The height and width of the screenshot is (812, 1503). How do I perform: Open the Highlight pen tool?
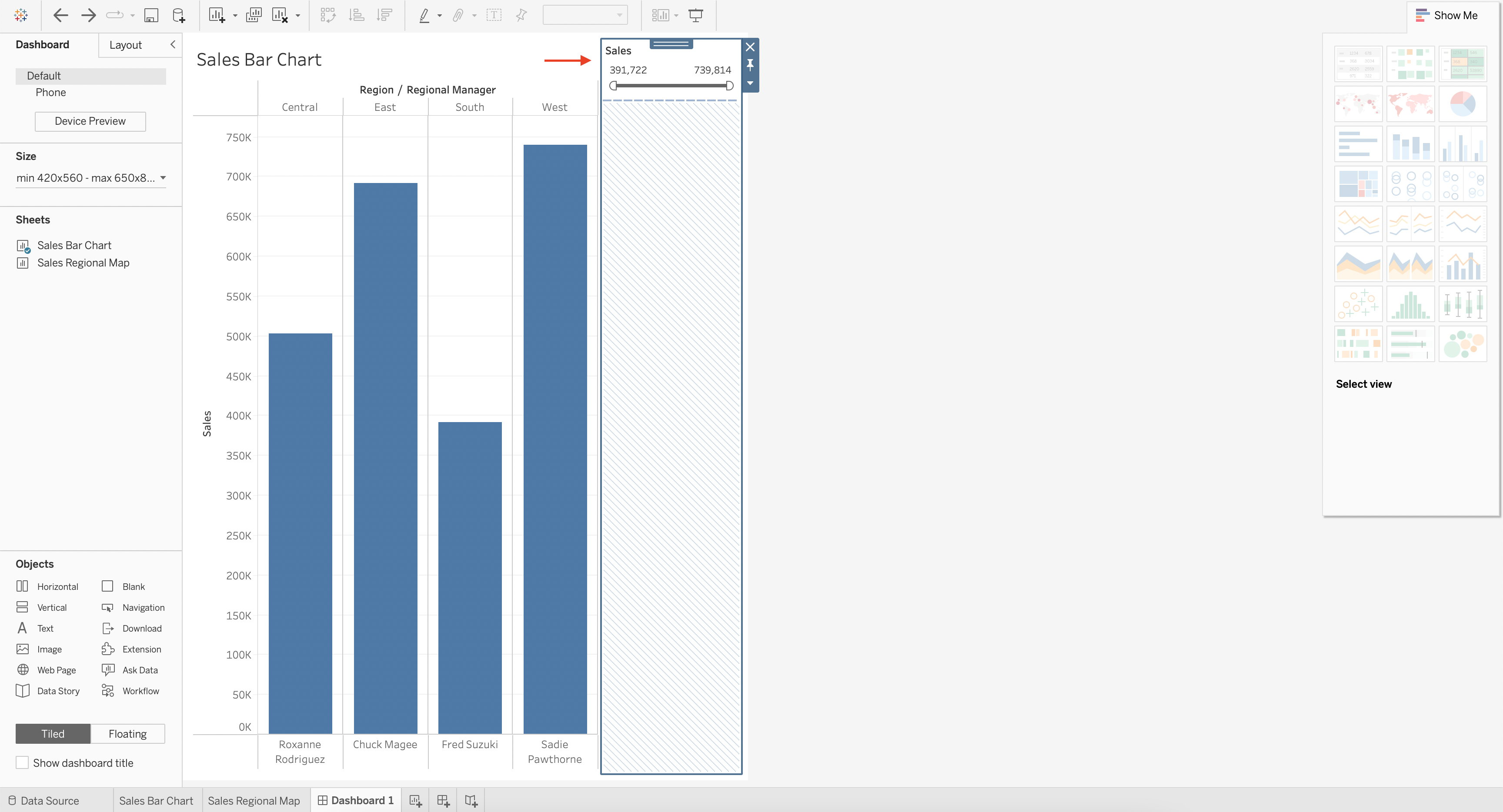(x=425, y=15)
